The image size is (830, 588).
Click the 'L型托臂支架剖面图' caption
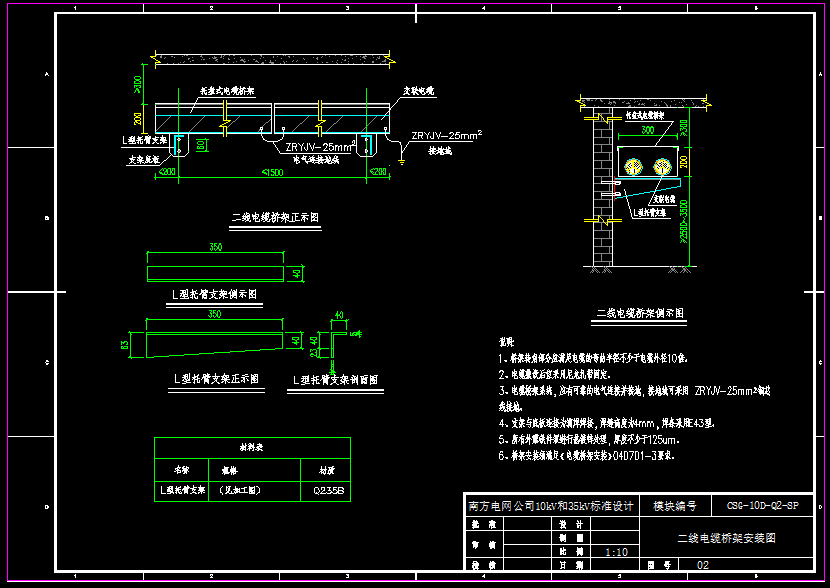[x=335, y=380]
